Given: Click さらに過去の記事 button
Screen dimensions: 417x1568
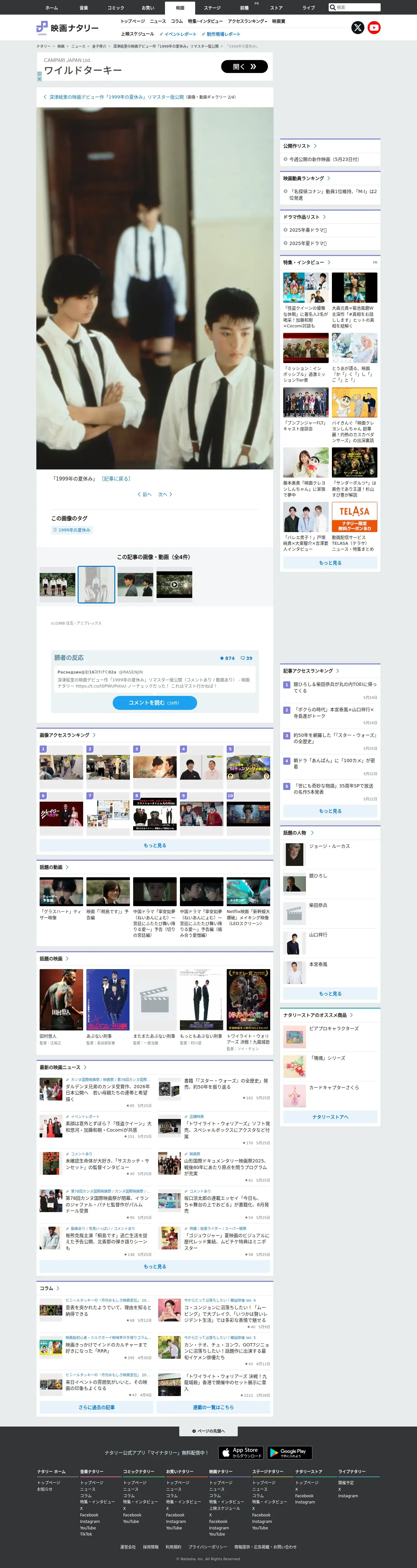Looking at the screenshot, I should (96, 1407).
